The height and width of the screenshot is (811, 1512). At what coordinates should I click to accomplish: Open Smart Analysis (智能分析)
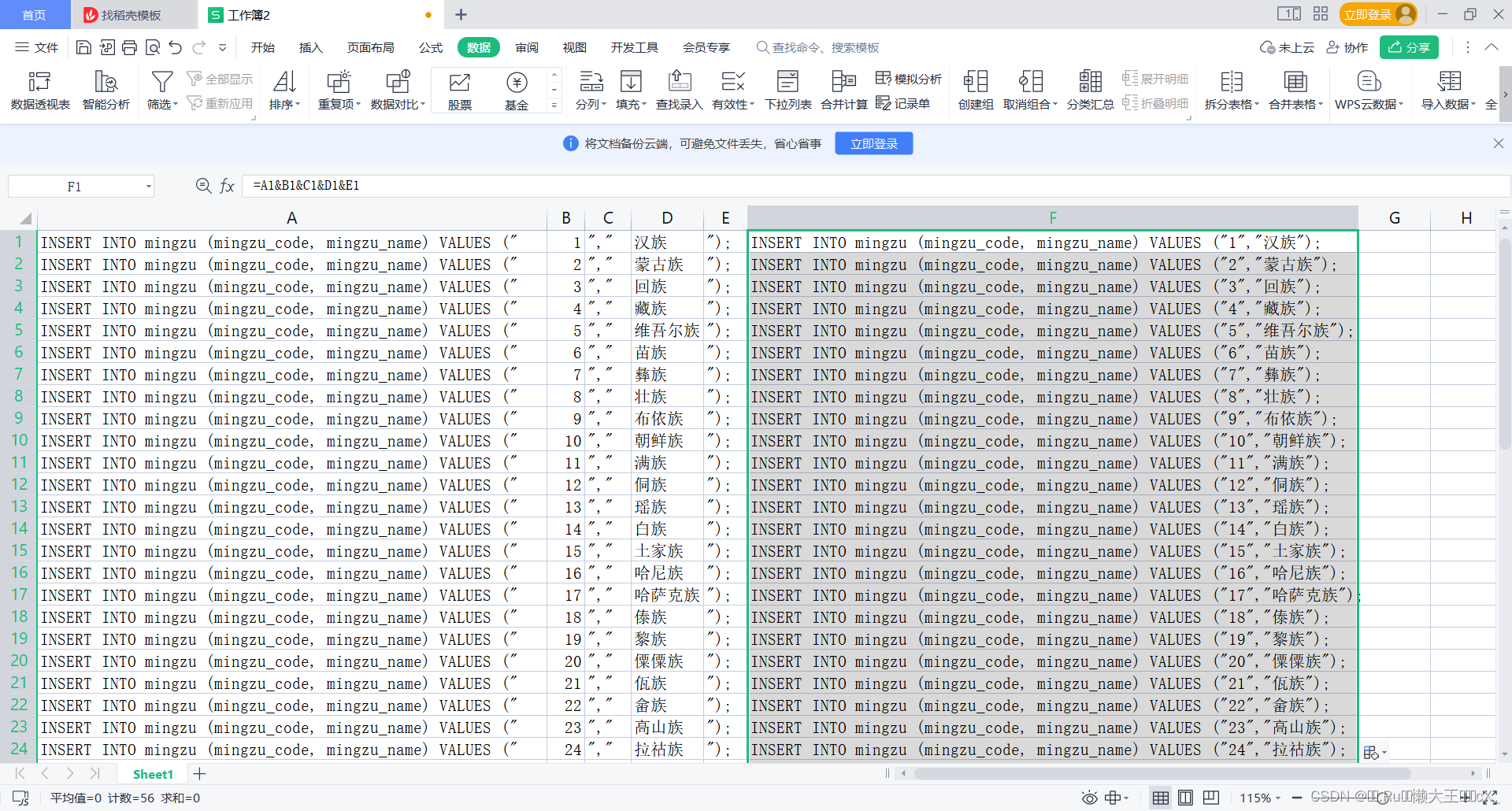tap(106, 90)
